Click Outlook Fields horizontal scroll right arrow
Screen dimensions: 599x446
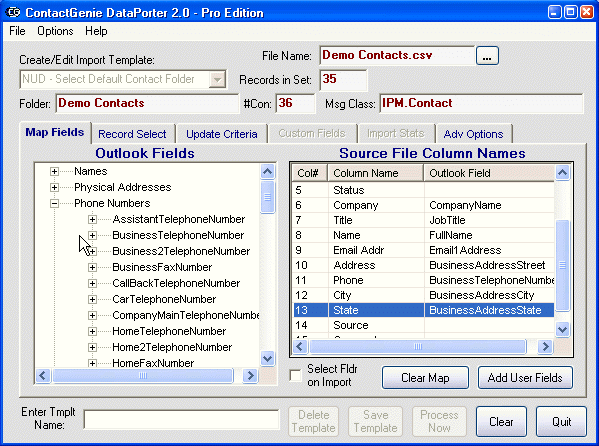tap(250, 375)
